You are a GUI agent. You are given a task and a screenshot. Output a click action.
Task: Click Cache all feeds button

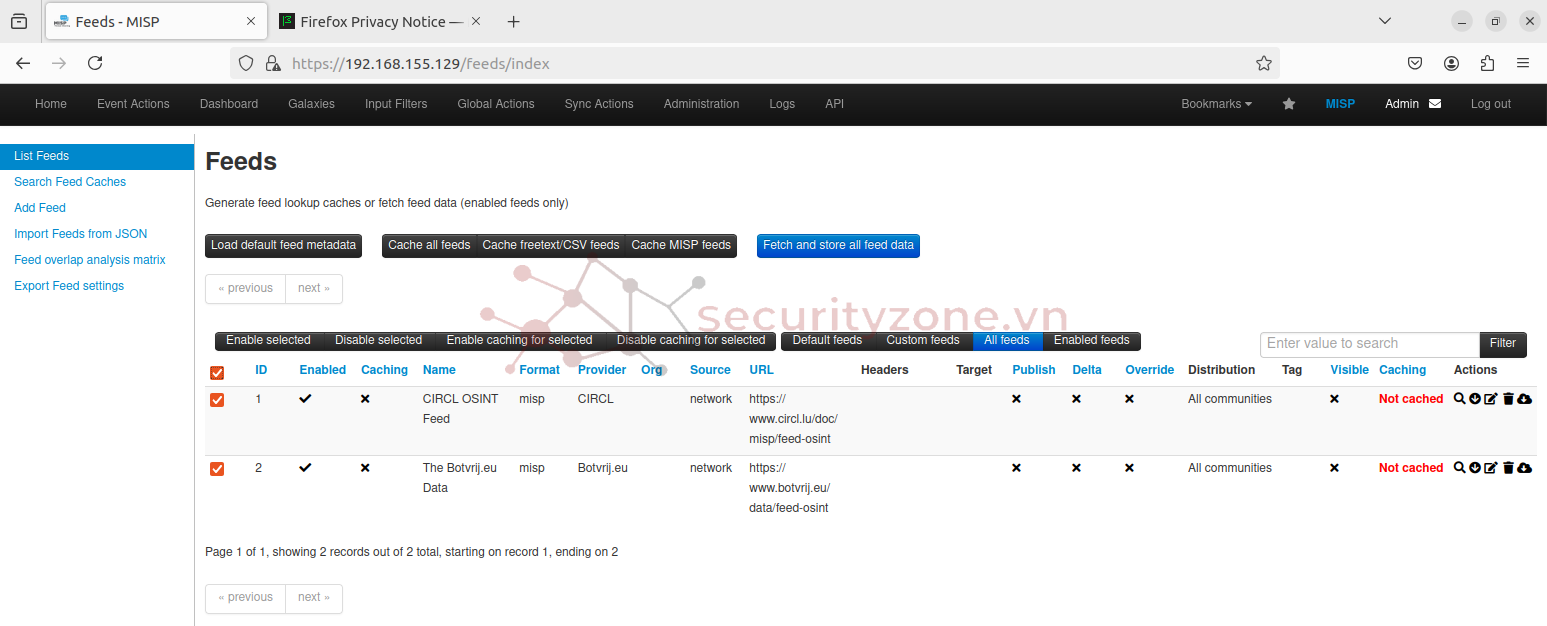click(x=429, y=246)
